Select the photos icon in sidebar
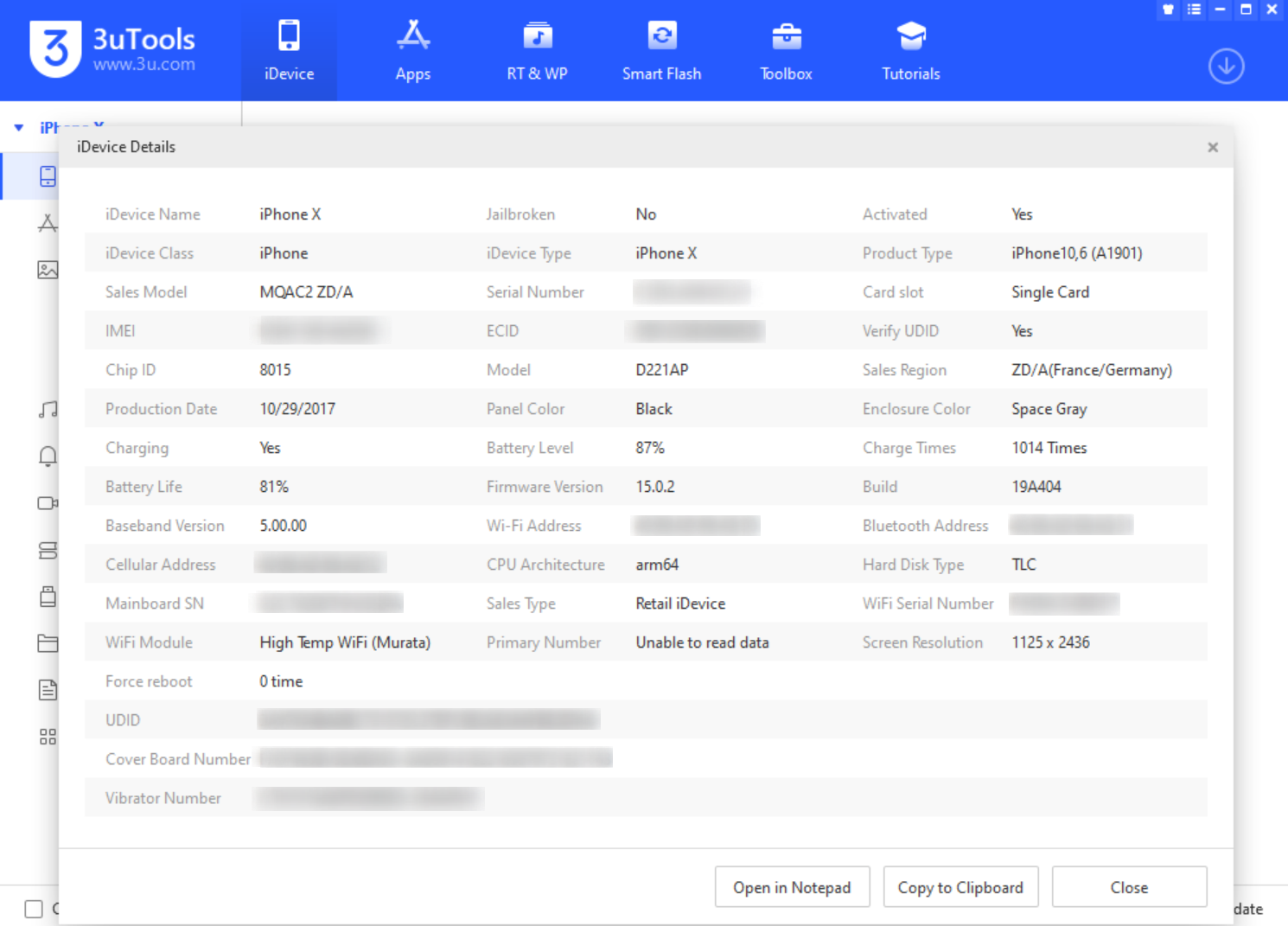The width and height of the screenshot is (1288, 926). coord(48,270)
